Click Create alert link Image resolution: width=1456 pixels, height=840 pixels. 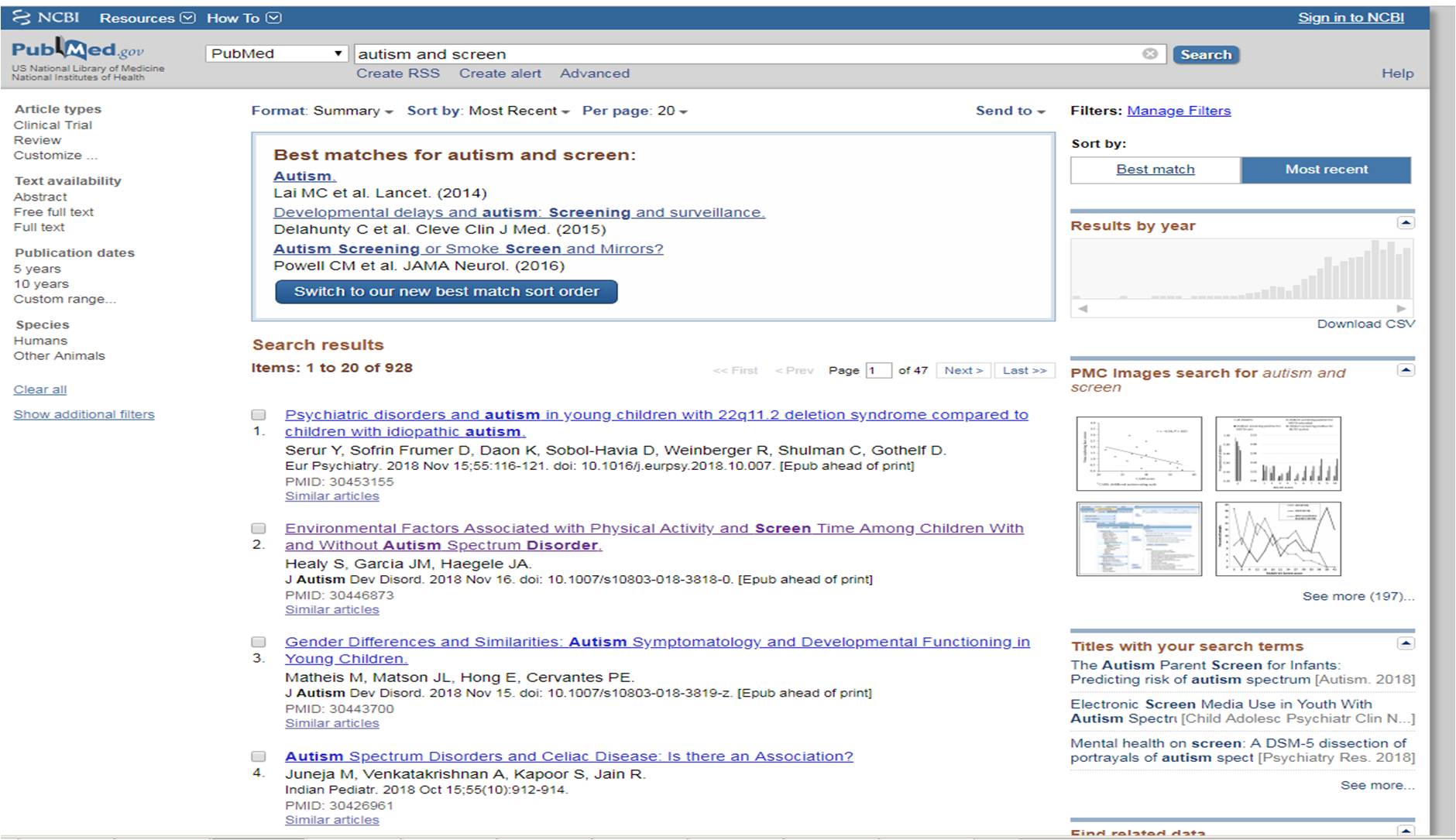(x=500, y=74)
